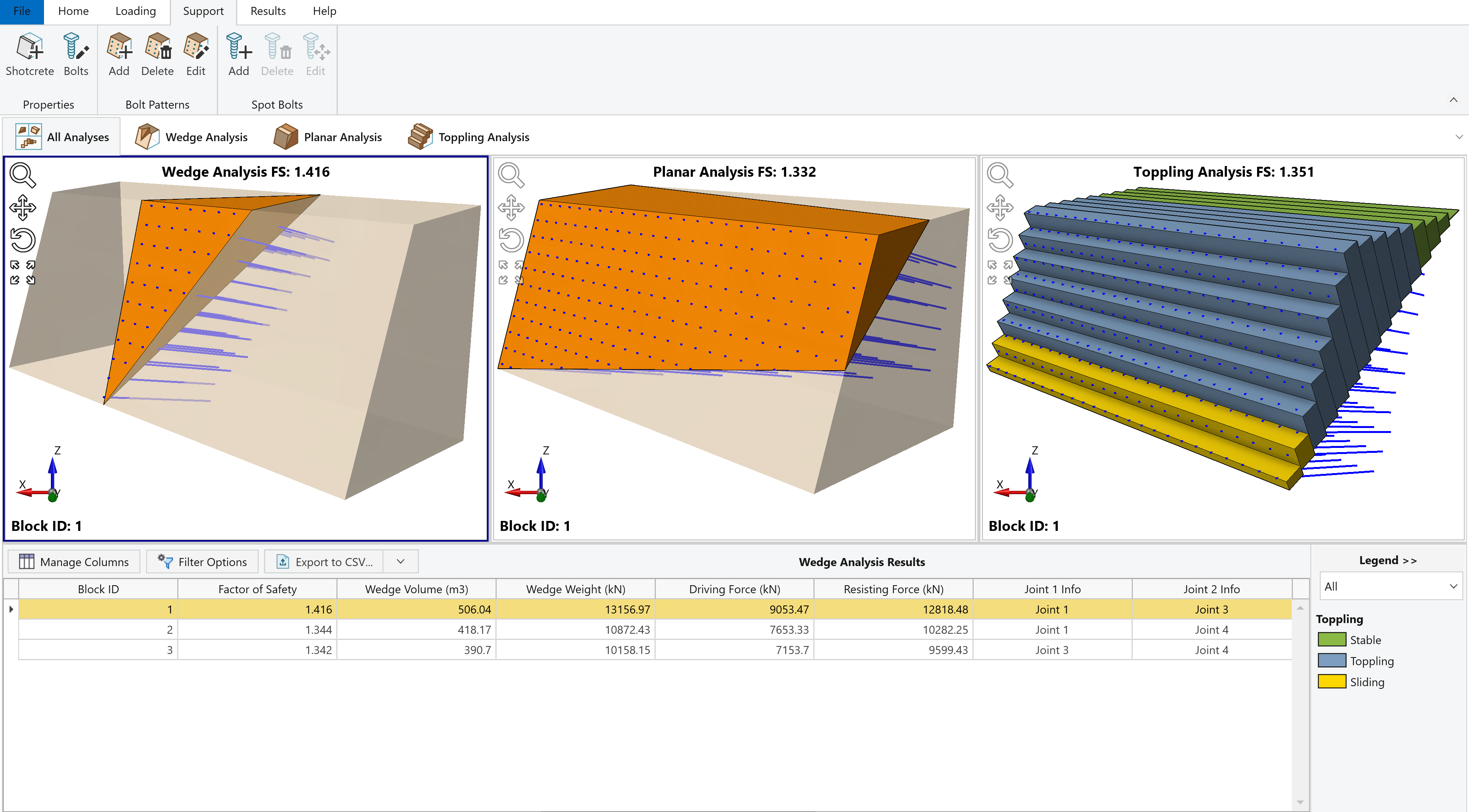Add a spot bolt
The image size is (1469, 812).
[x=238, y=54]
